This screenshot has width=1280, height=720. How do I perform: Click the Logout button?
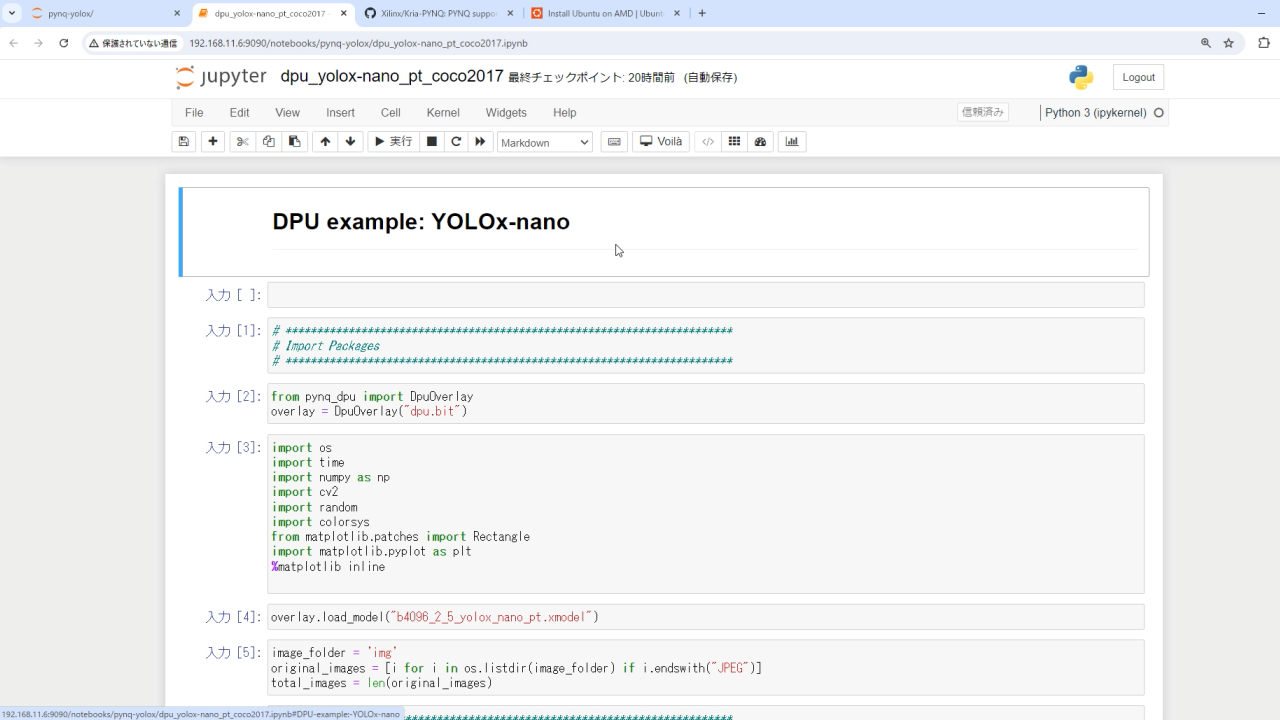pos(1137,76)
